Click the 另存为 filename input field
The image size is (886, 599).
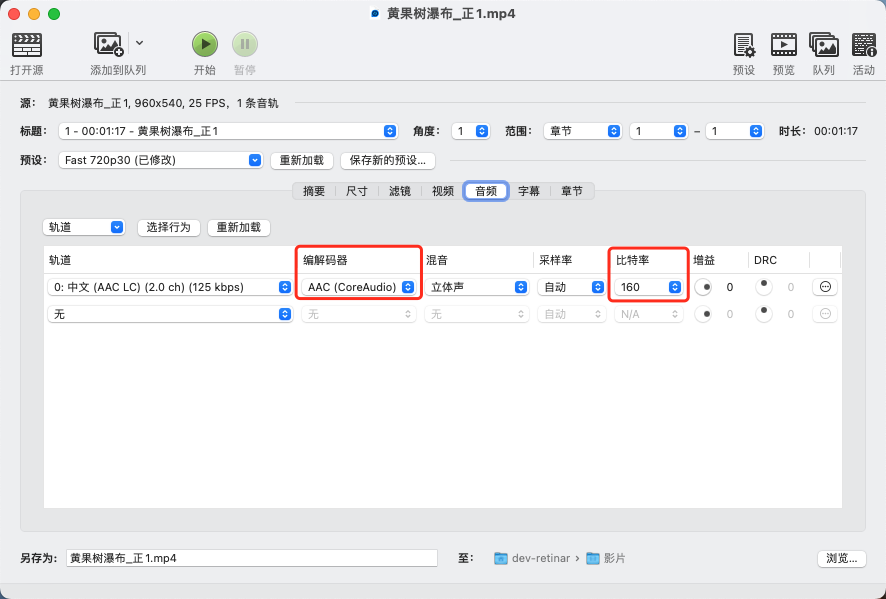pyautogui.click(x=250, y=558)
